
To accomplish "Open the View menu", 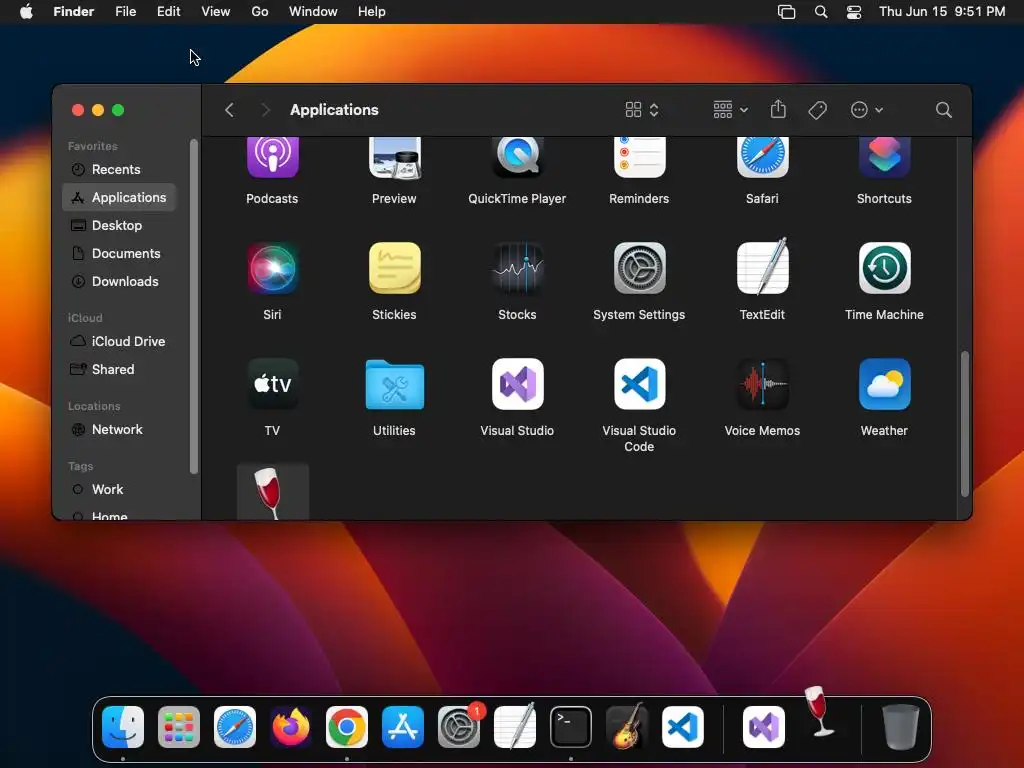I will [x=216, y=12].
